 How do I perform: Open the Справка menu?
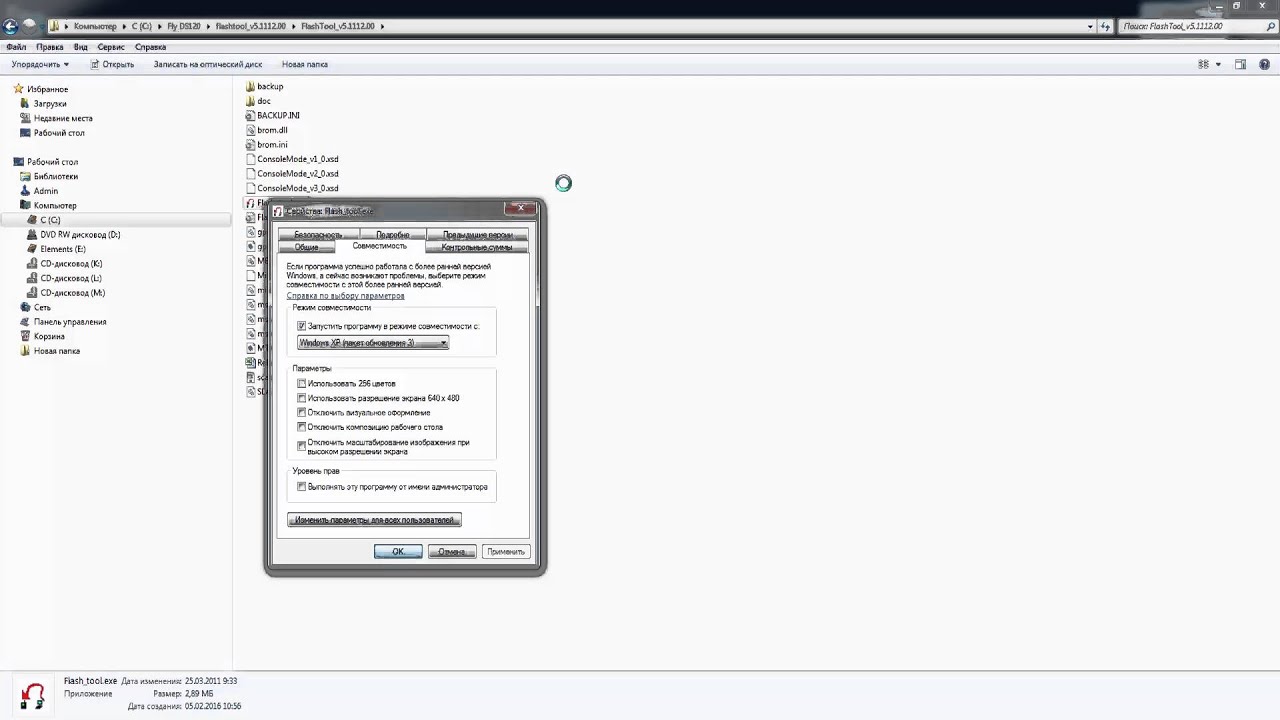click(x=150, y=47)
